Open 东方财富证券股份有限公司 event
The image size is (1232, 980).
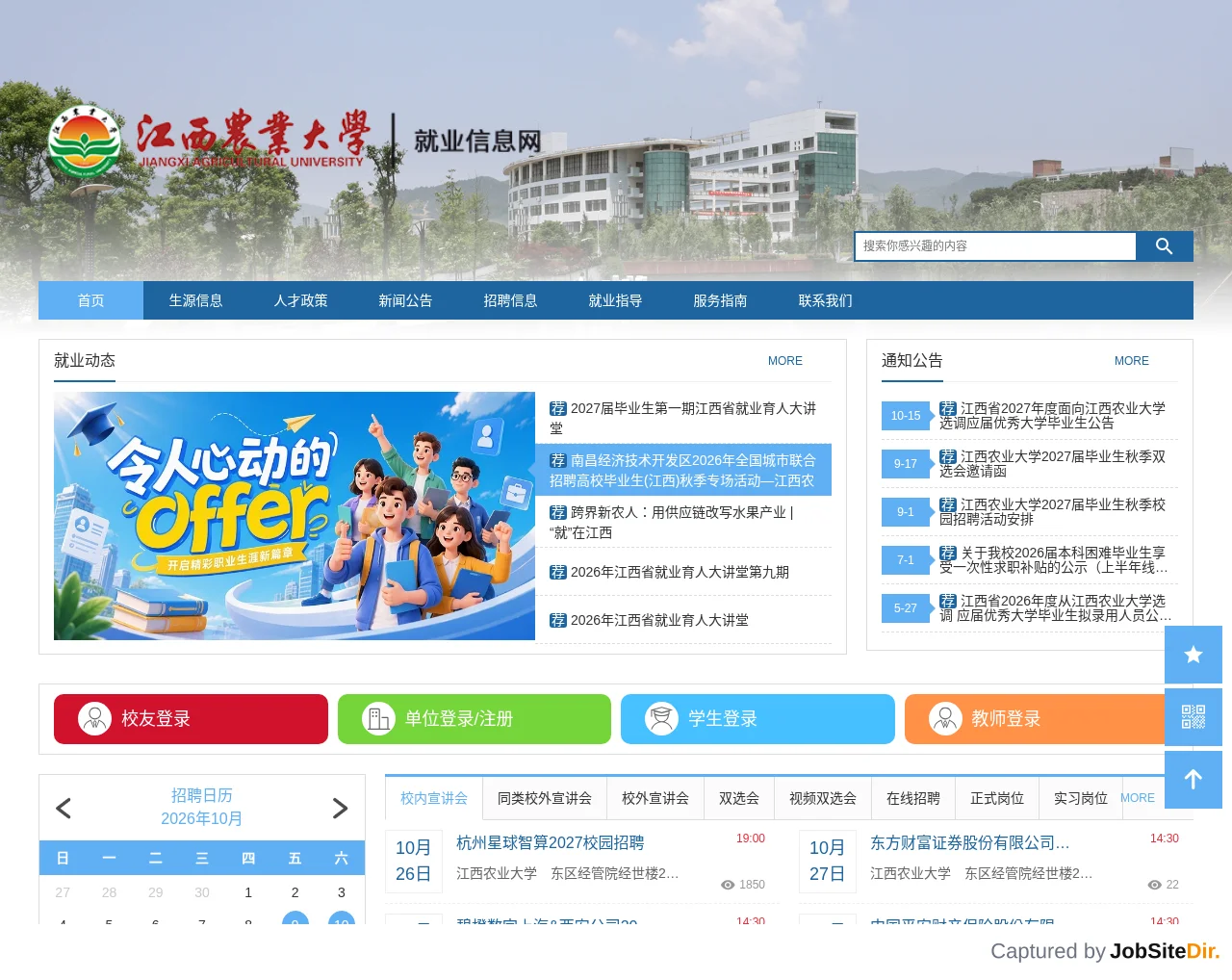970,842
